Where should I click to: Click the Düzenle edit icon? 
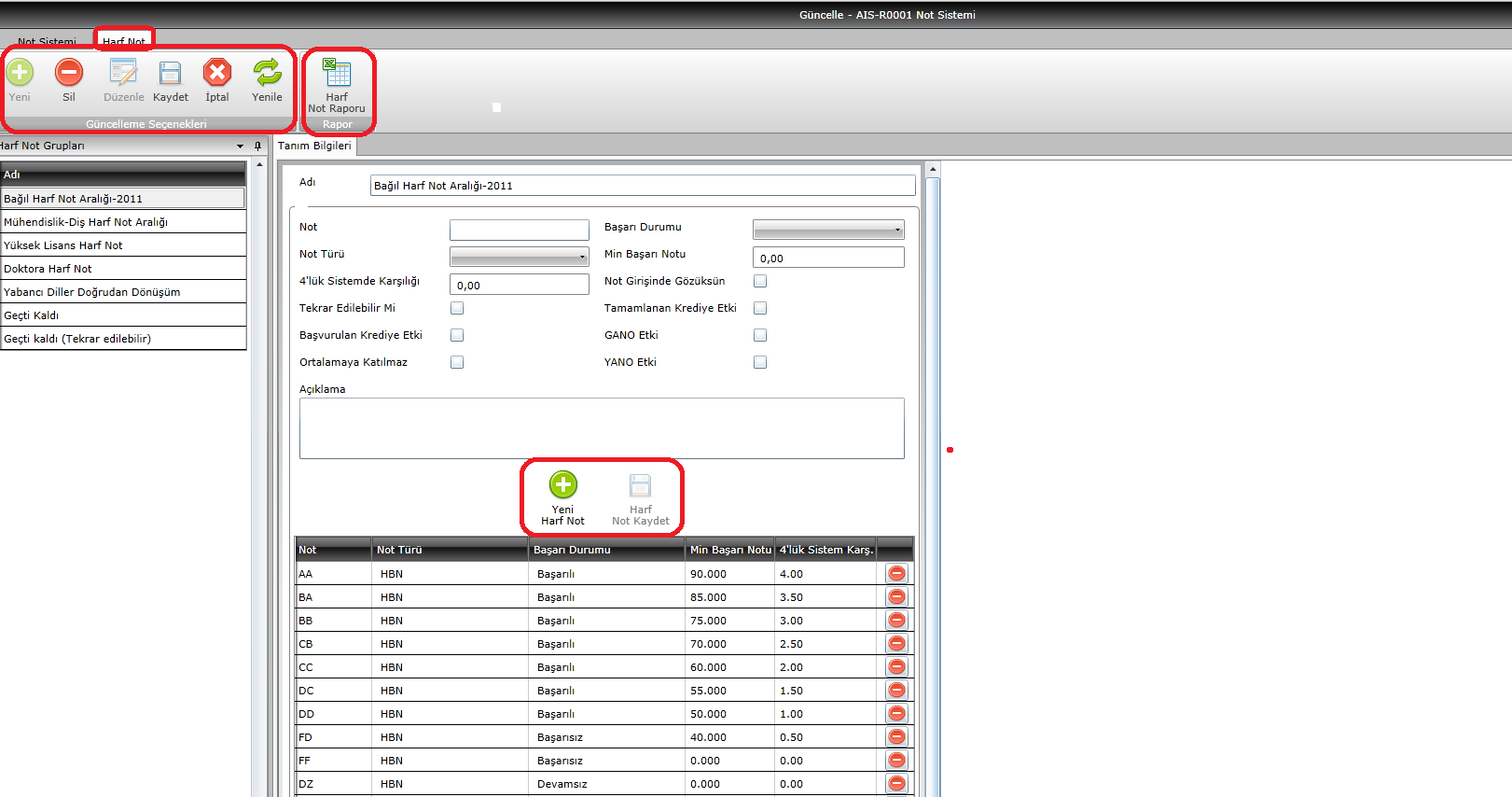coord(123,72)
